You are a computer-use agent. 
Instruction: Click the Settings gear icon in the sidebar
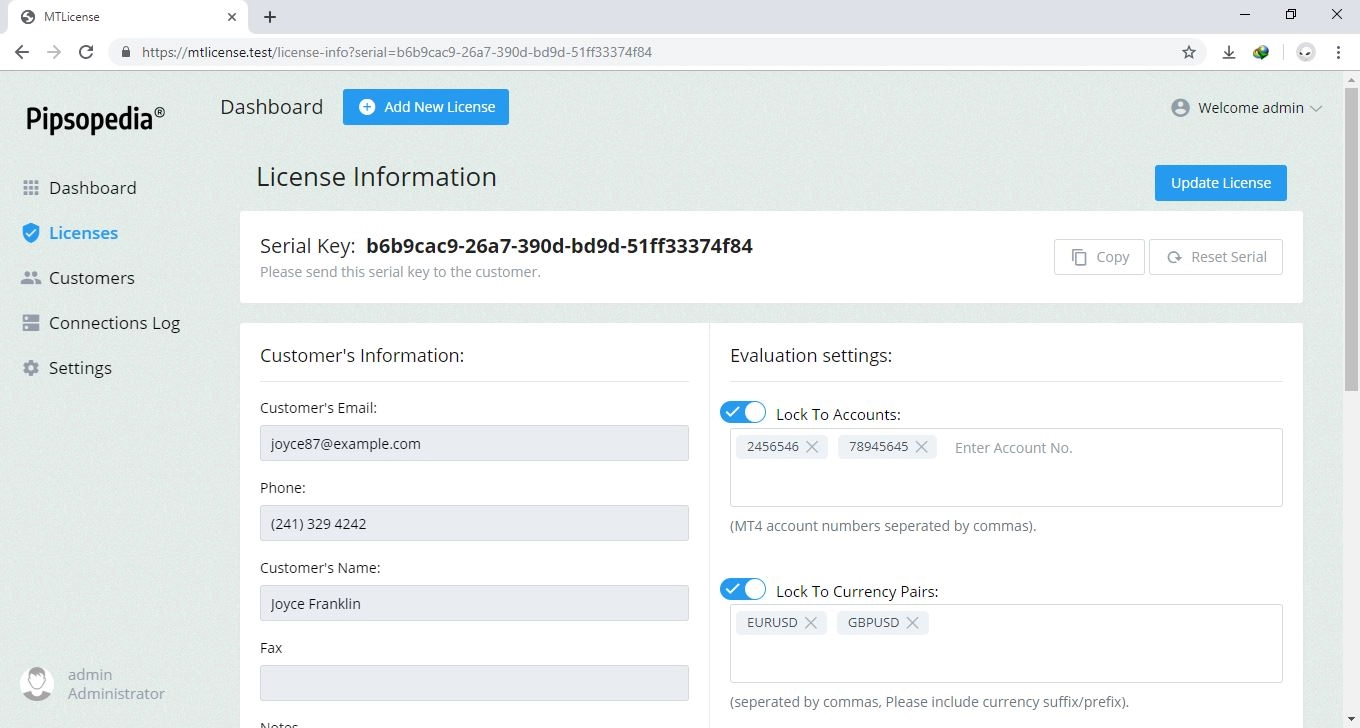30,368
